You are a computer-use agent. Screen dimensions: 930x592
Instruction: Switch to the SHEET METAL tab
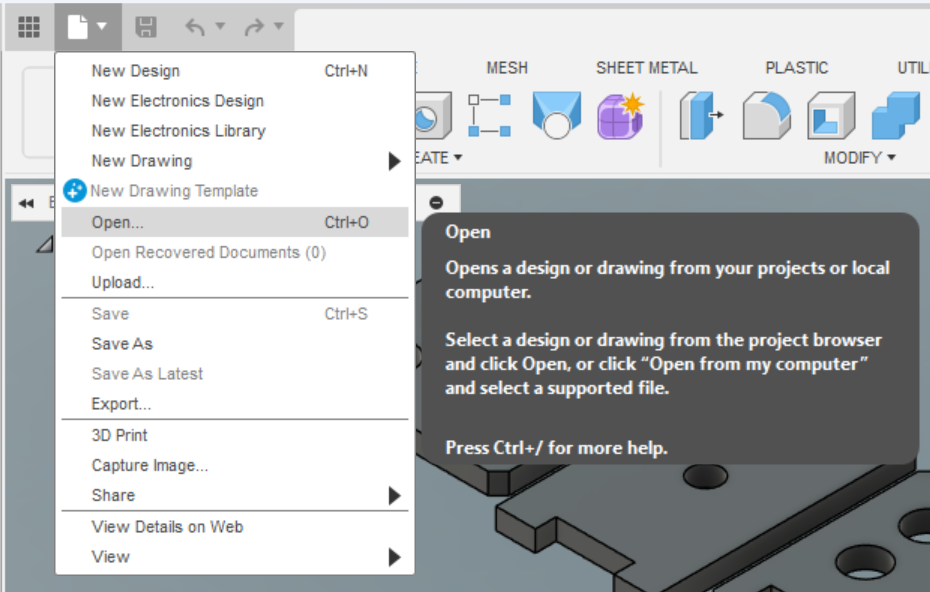[646, 68]
